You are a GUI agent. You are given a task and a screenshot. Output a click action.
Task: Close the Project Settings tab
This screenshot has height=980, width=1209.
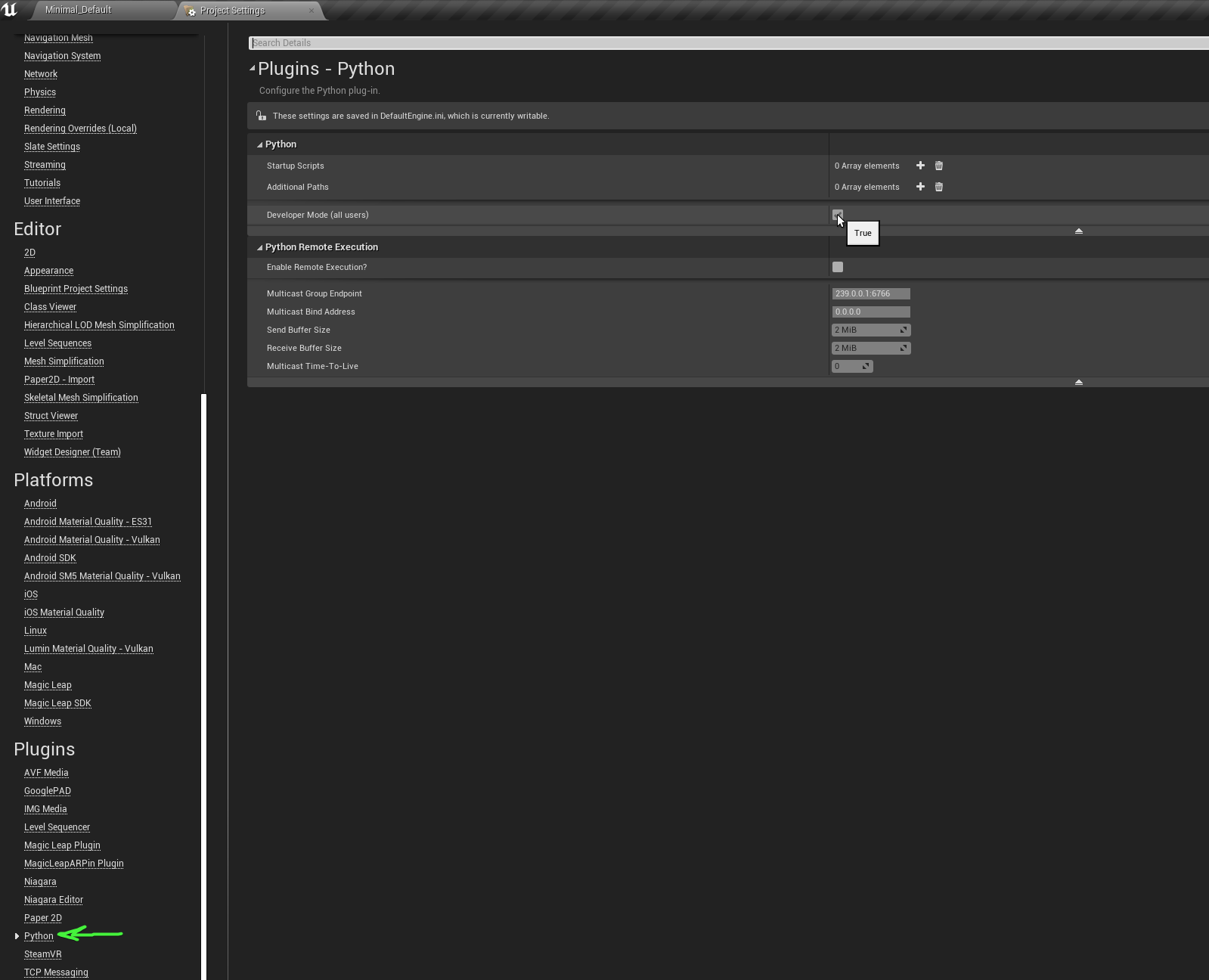312,11
